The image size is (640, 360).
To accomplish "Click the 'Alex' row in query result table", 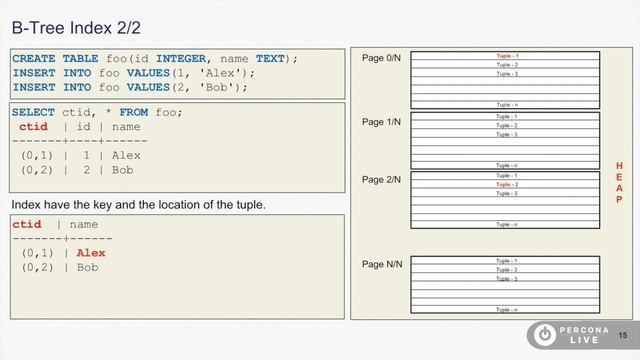I will click(x=81, y=156).
